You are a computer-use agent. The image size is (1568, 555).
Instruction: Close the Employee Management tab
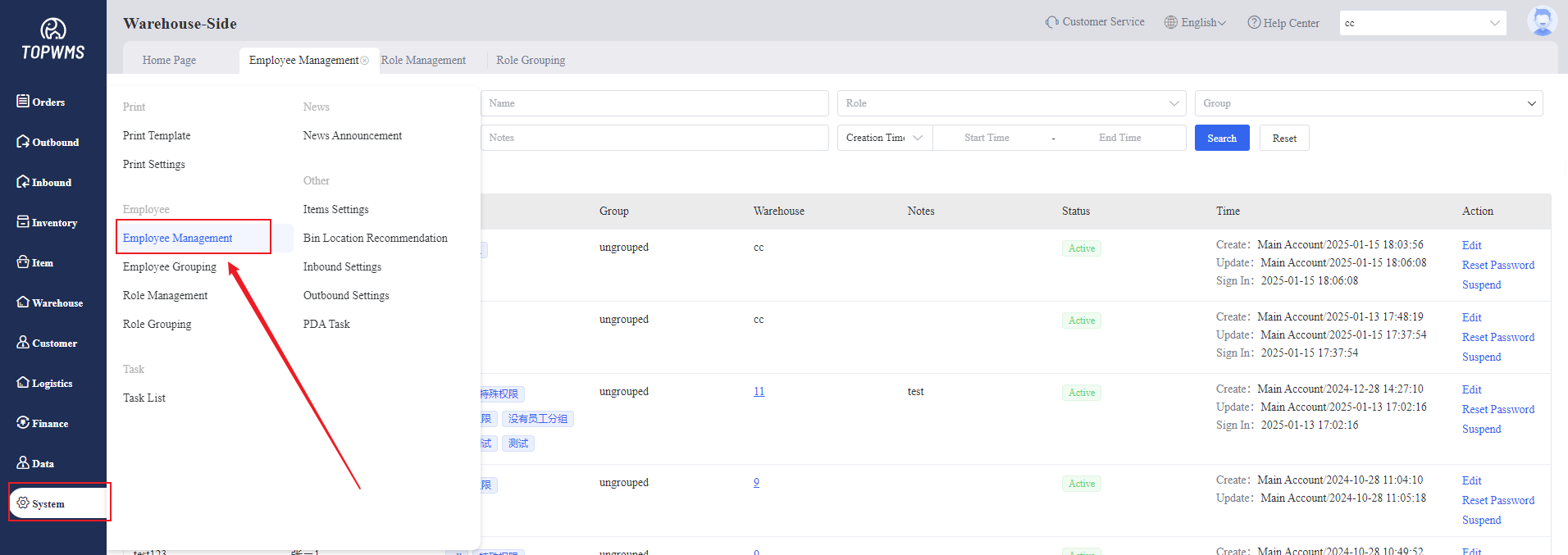pyautogui.click(x=365, y=61)
